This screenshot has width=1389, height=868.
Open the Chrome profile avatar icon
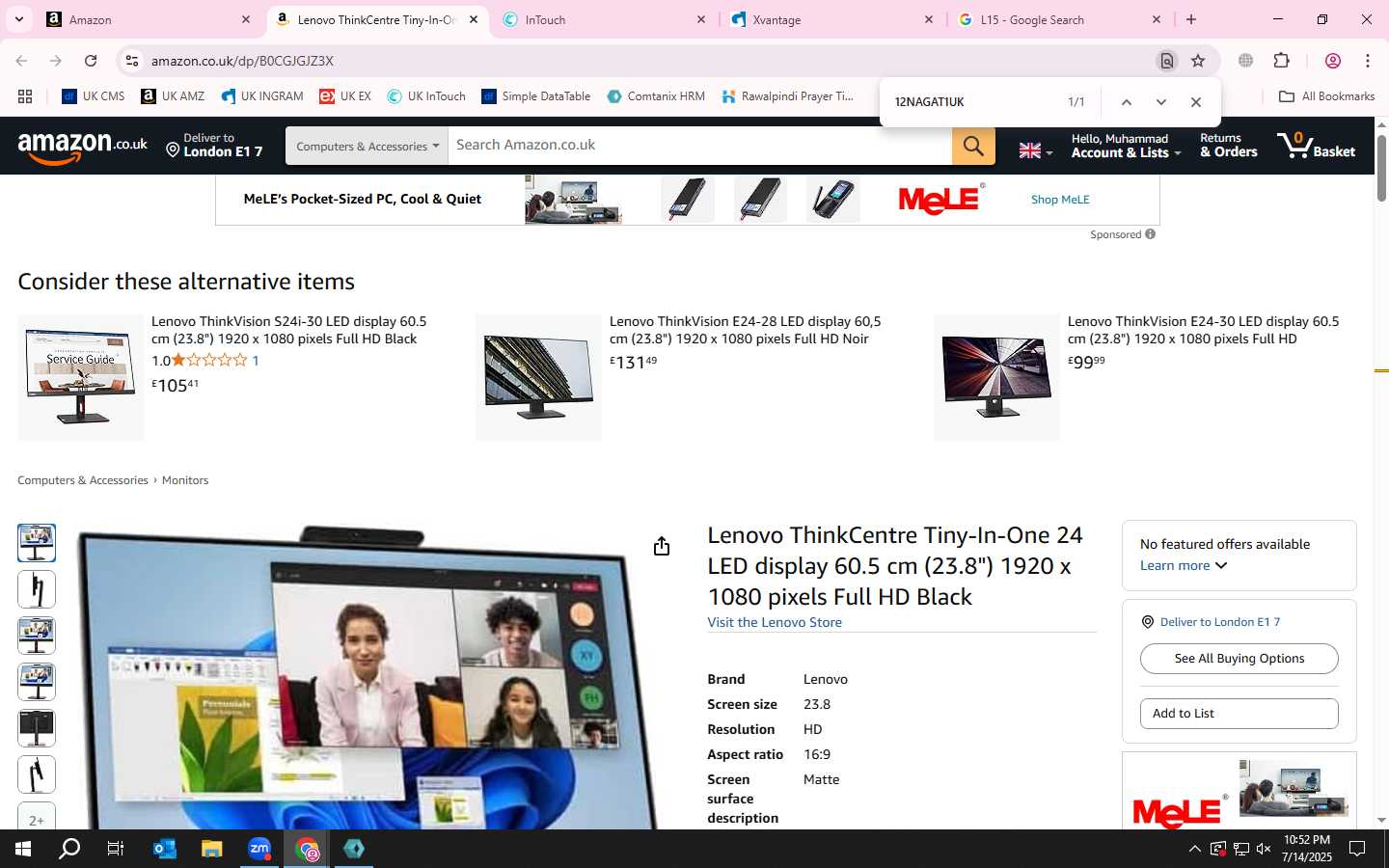click(1333, 61)
